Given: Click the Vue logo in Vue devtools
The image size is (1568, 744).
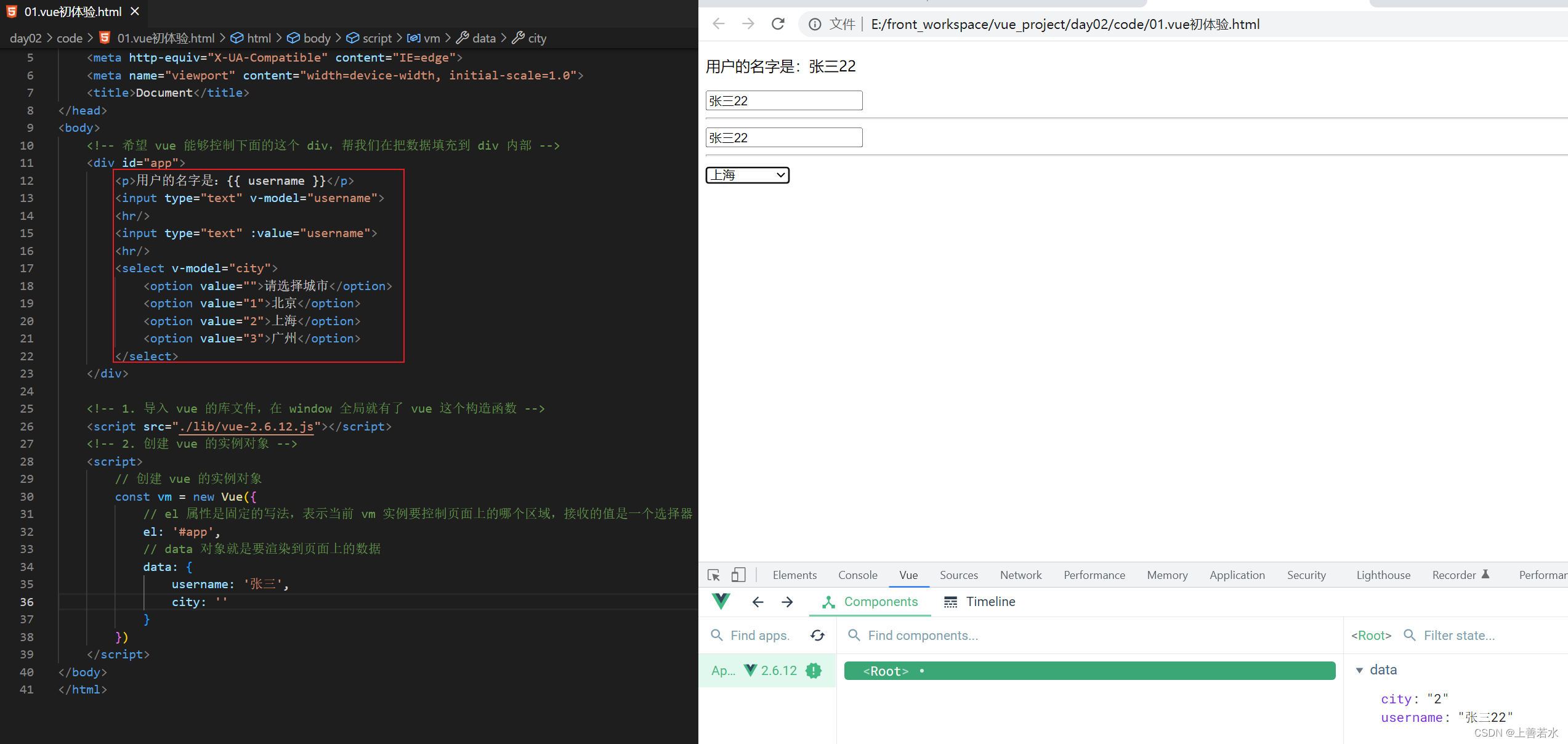Looking at the screenshot, I should (721, 602).
